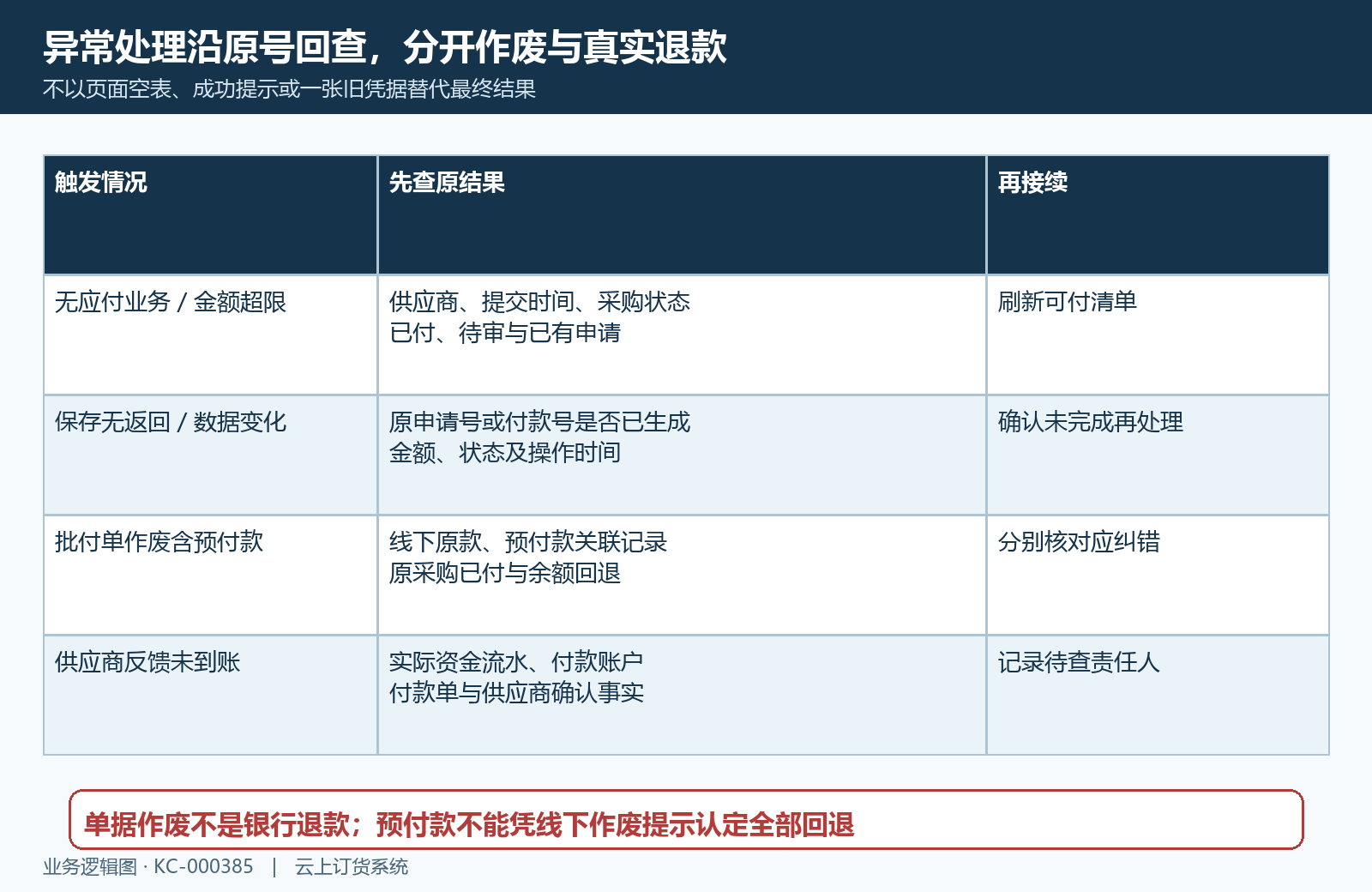Click the cell 刷新可付清单
Viewport: 1372px width, 892px height.
pyautogui.click(x=1158, y=334)
